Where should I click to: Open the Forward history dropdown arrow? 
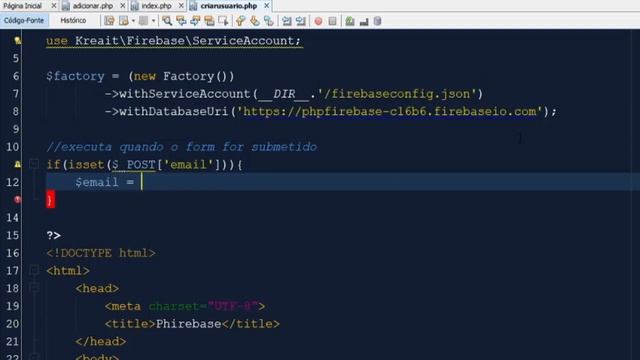[x=153, y=21]
